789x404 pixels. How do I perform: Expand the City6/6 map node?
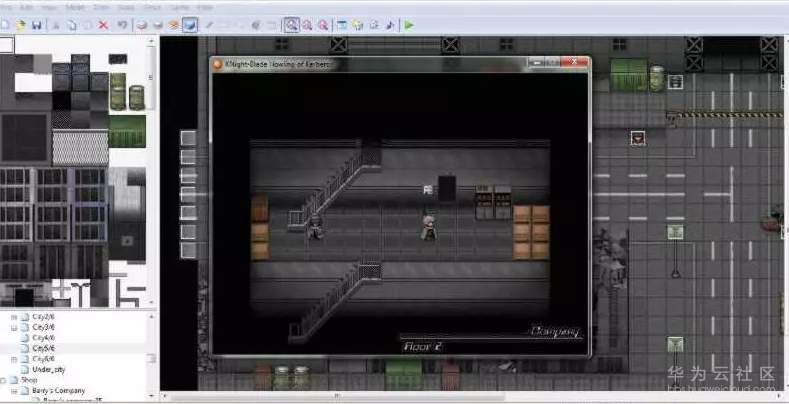(x=14, y=359)
